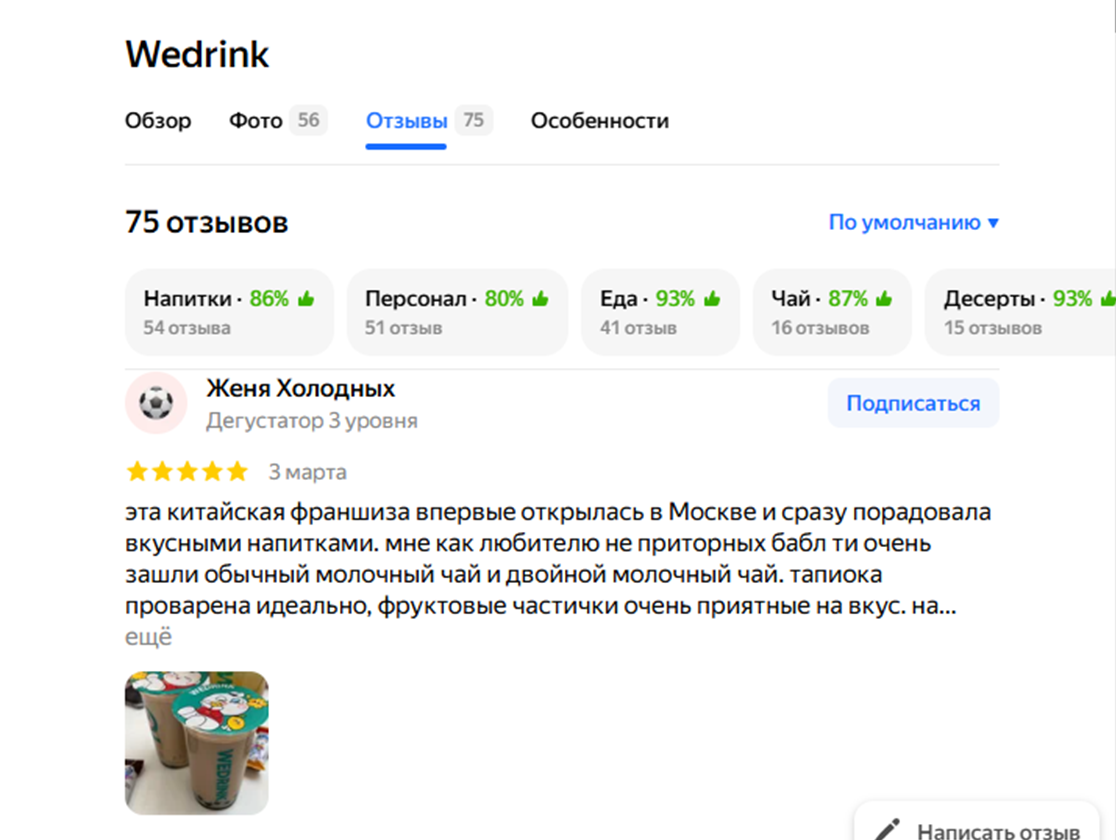This screenshot has width=1116, height=840.
Task: Click the 54 отзыва count text
Action: pyautogui.click(x=186, y=327)
